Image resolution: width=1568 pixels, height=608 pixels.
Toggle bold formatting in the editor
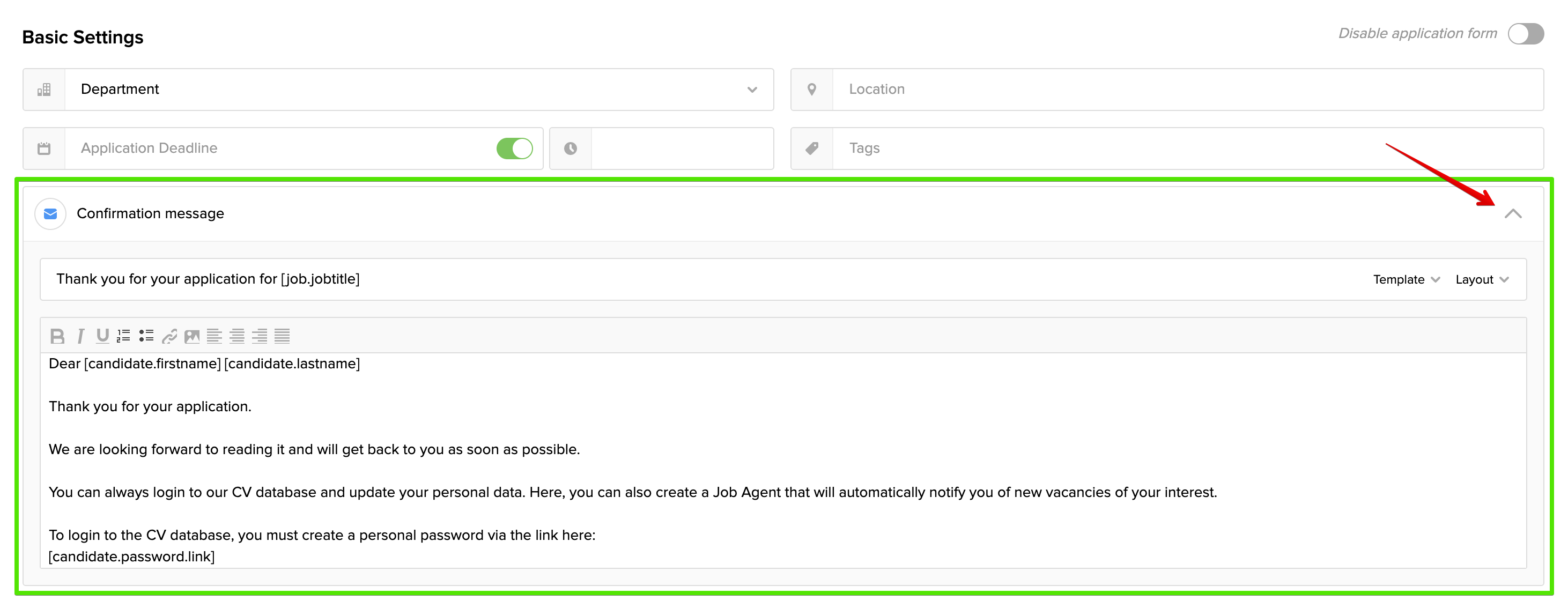coord(57,336)
